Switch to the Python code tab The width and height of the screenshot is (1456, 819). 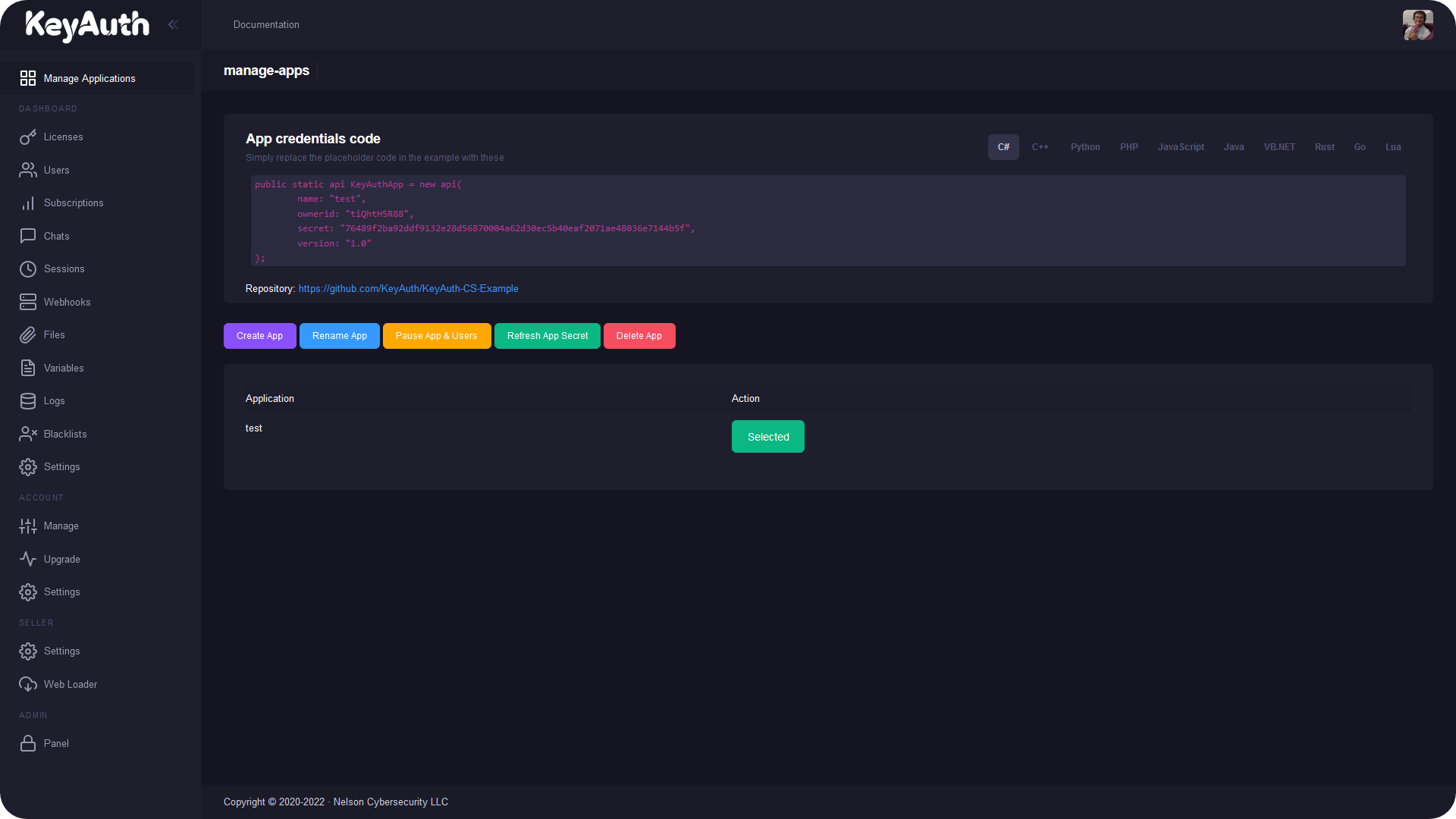1085,146
